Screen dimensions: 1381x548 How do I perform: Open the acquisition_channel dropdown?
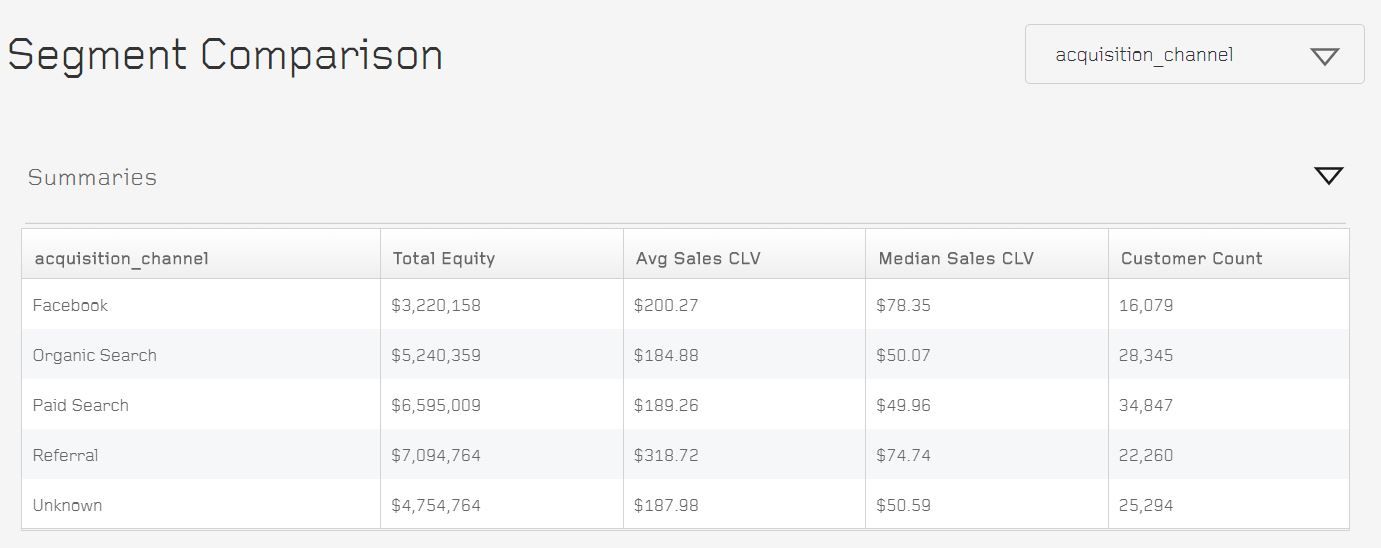click(1194, 55)
